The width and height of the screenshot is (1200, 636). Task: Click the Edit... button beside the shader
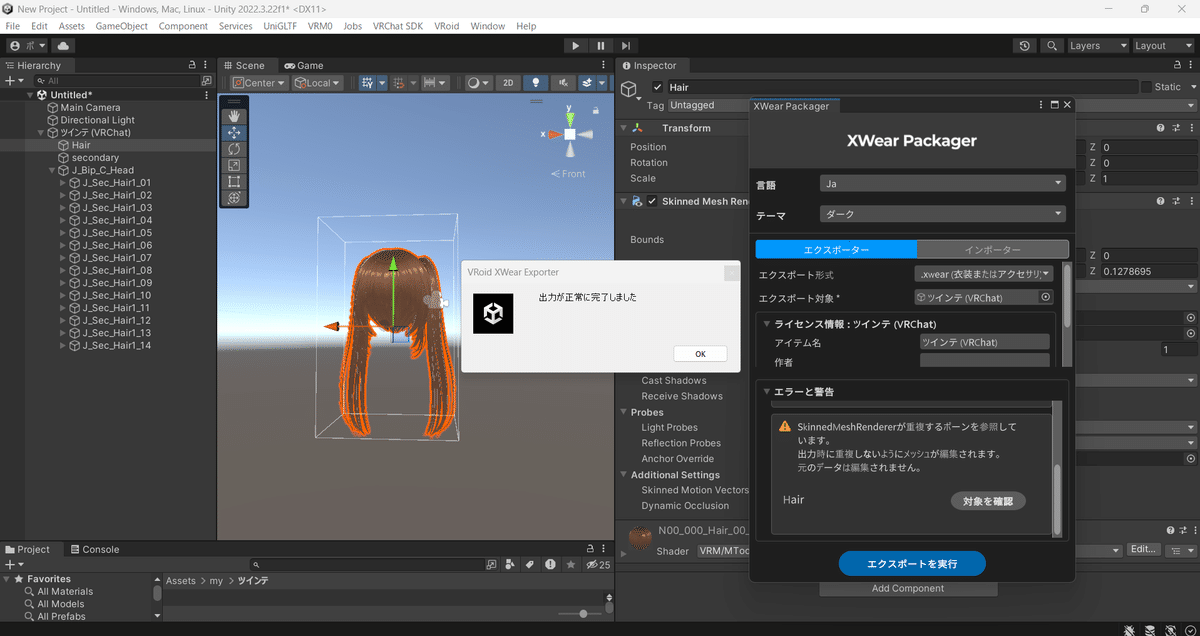coord(1143,550)
